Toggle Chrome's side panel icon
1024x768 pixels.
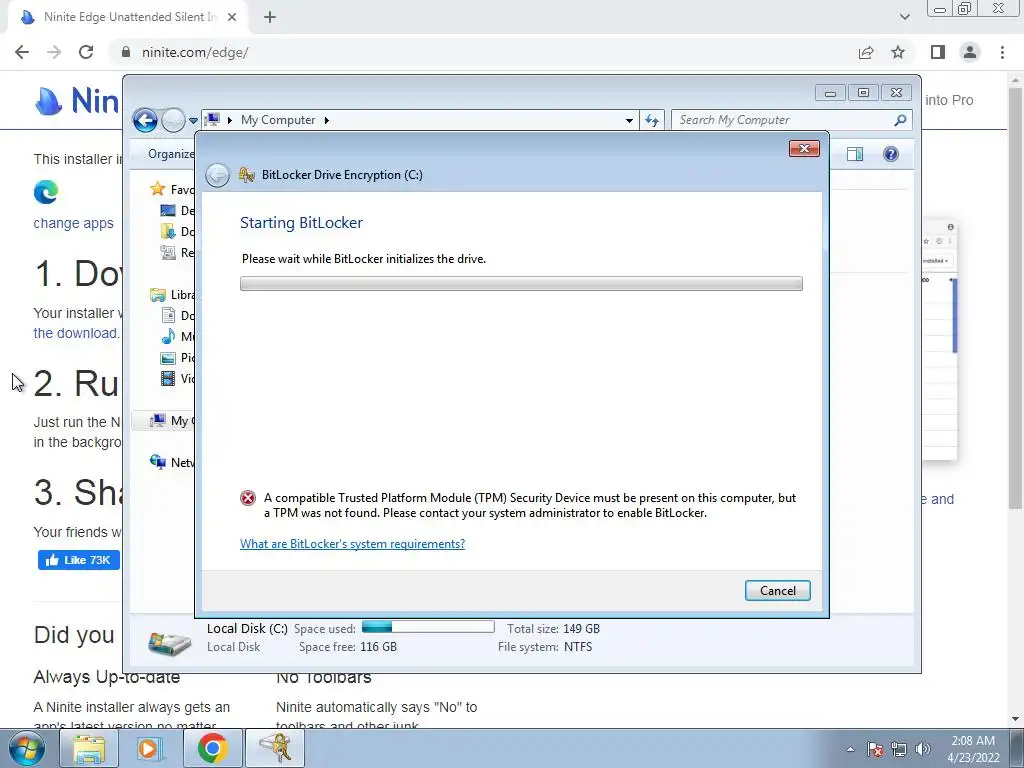[x=938, y=52]
